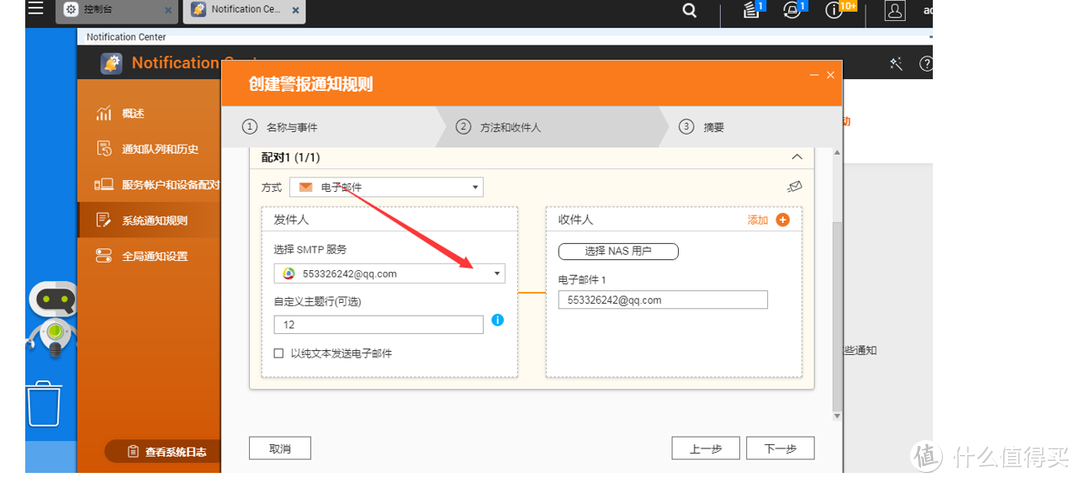Enable 以纯文本发送电子邮件 checkbox
Screen dimensions: 1080x483
(x=279, y=353)
